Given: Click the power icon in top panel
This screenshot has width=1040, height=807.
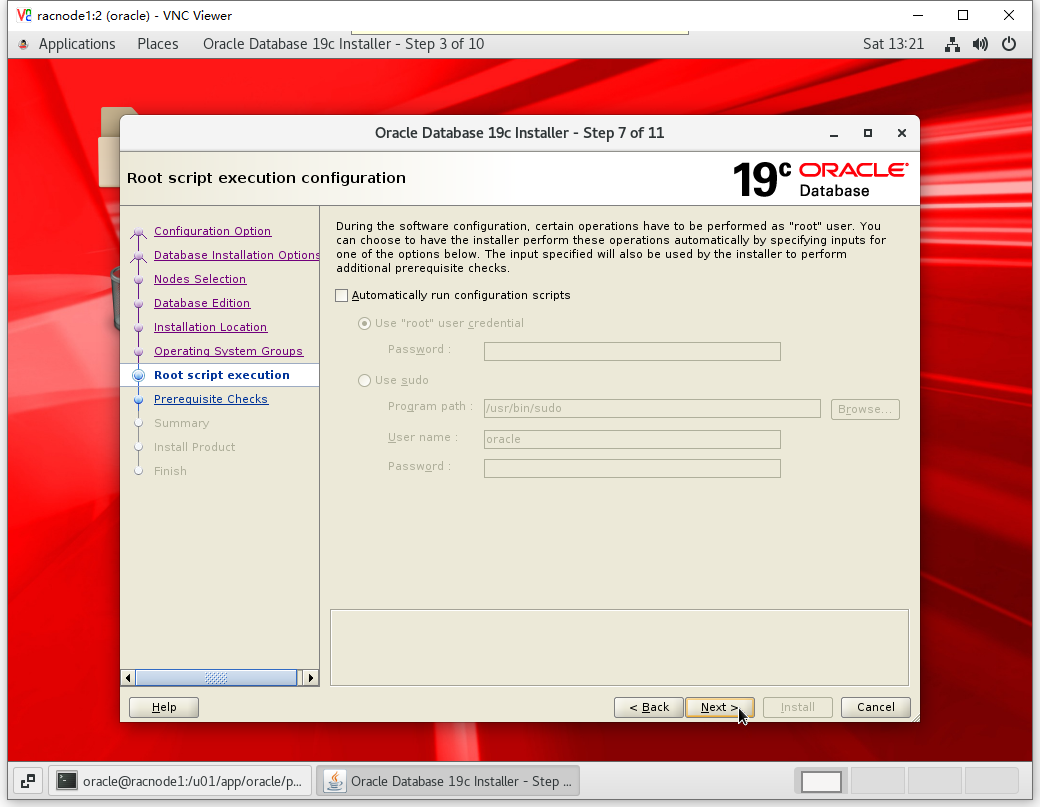Looking at the screenshot, I should (1008, 44).
